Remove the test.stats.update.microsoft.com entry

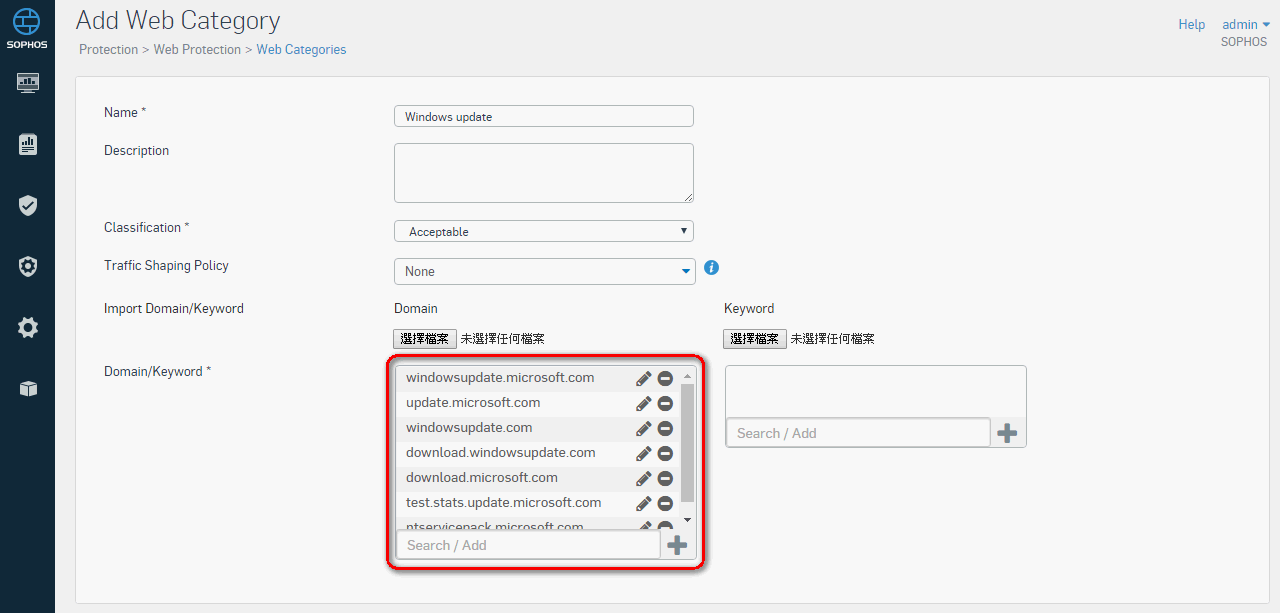tap(665, 503)
